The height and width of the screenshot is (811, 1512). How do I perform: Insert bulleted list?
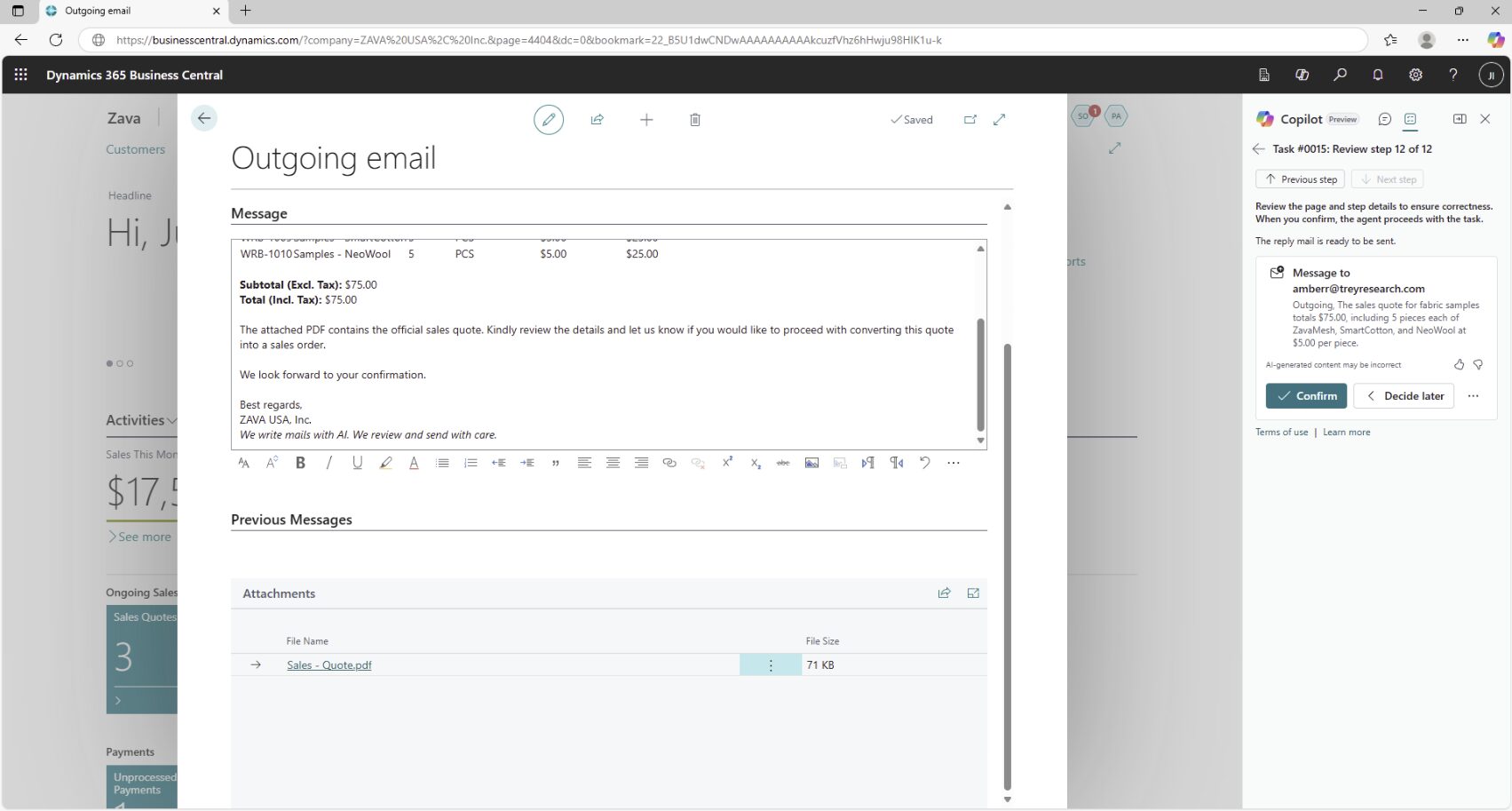coord(442,463)
